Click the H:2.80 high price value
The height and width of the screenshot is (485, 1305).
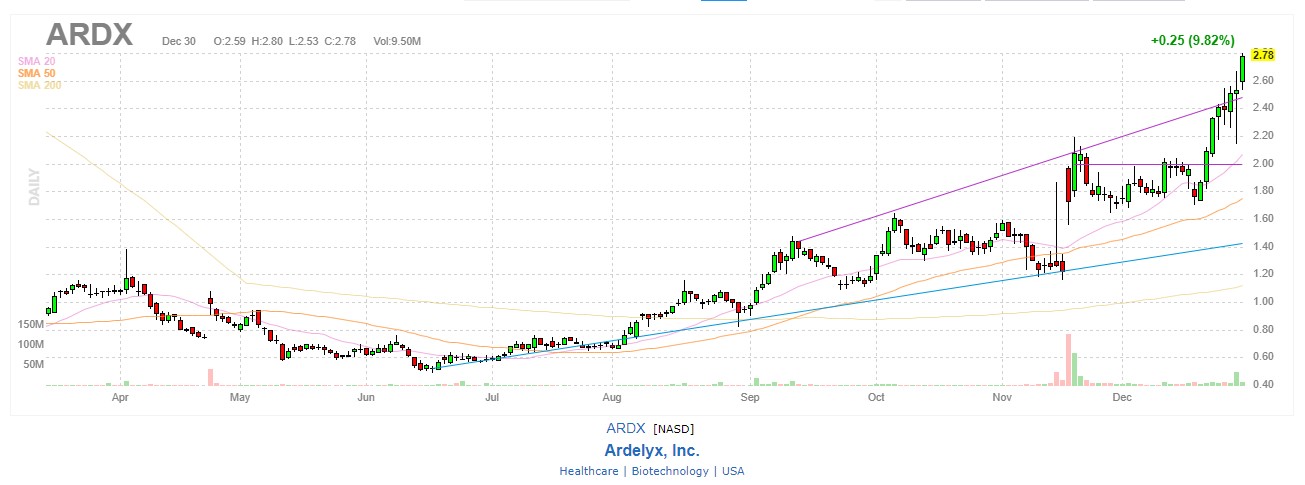(x=267, y=41)
